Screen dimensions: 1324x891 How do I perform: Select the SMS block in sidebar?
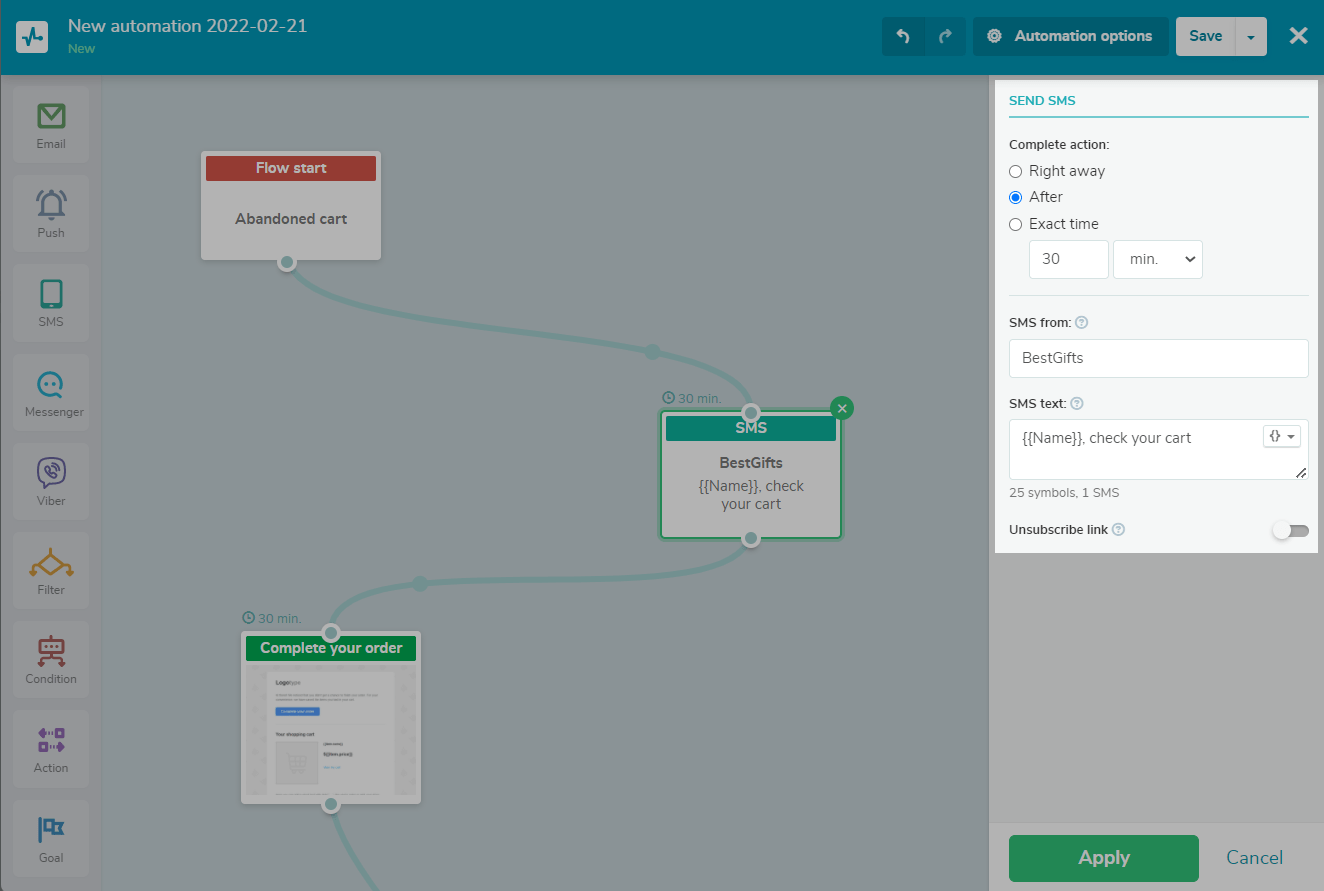coord(51,303)
